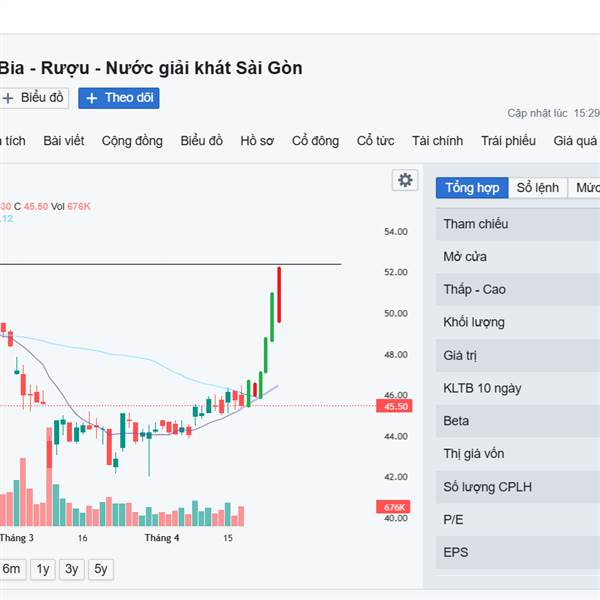Switch to the Tổng hợp tab
This screenshot has width=600, height=600.
click(472, 188)
